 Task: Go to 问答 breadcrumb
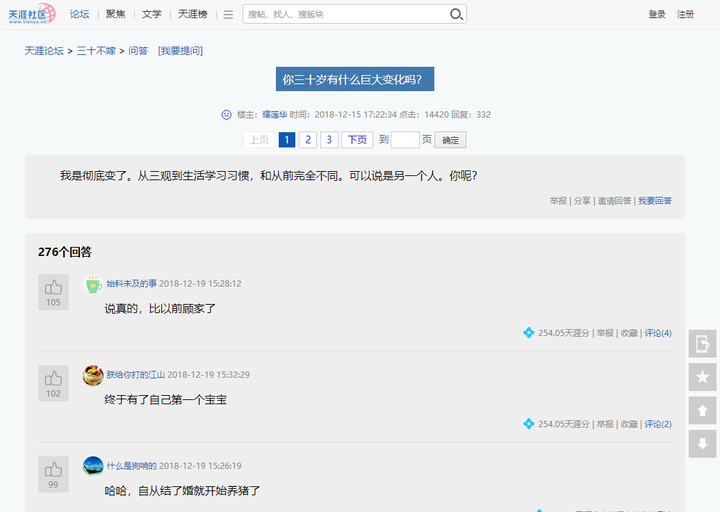point(138,51)
